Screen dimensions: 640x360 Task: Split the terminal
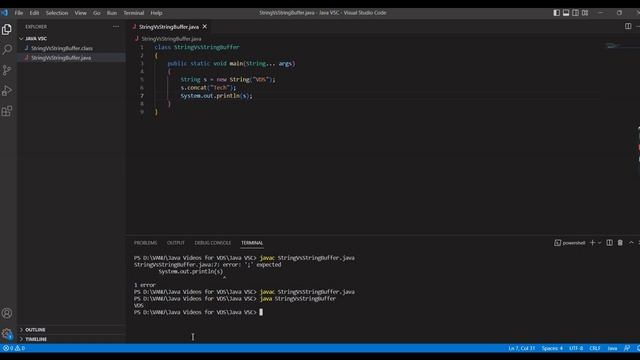pos(609,243)
